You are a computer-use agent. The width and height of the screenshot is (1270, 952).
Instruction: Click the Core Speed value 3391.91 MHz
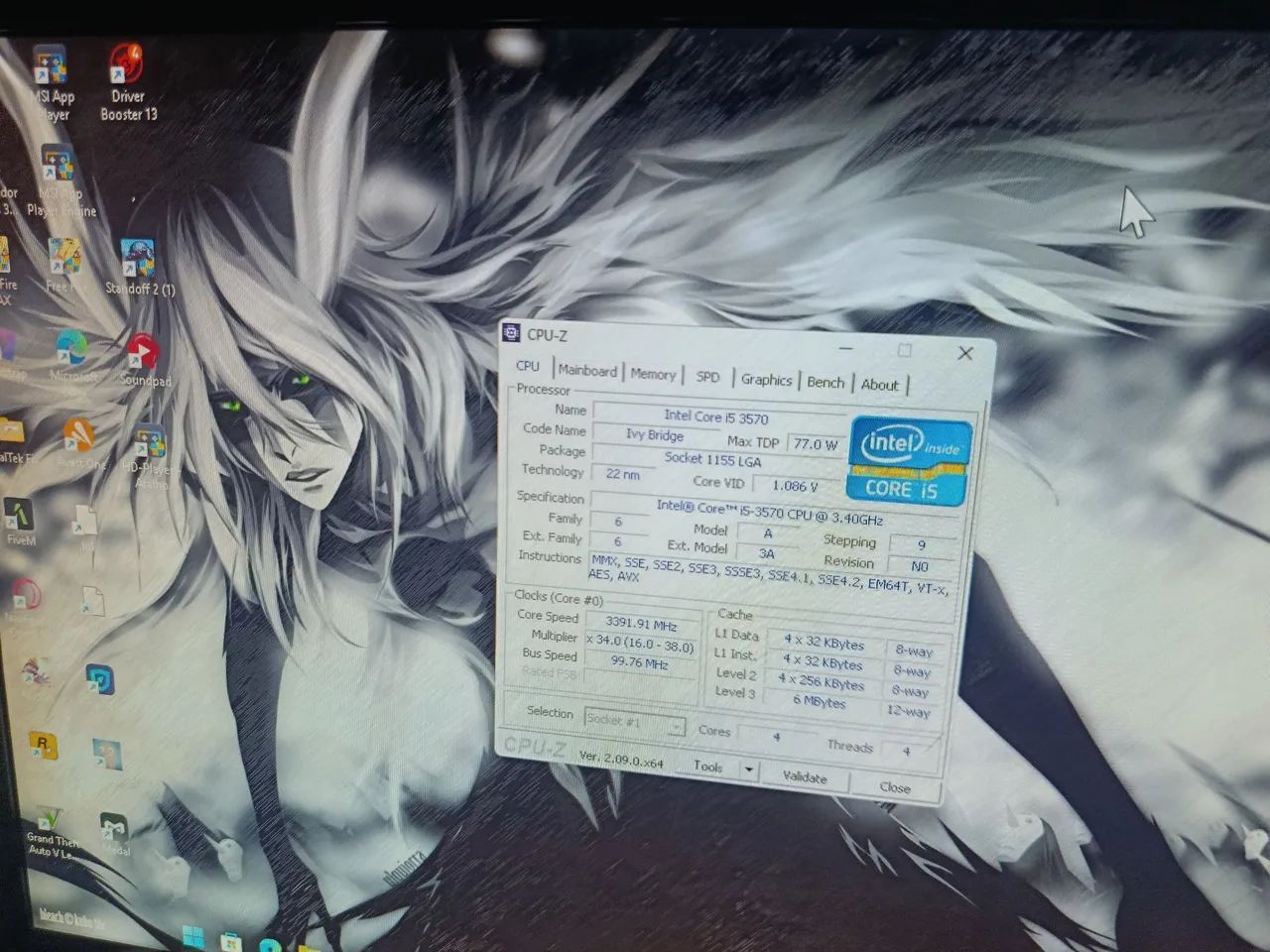(641, 625)
